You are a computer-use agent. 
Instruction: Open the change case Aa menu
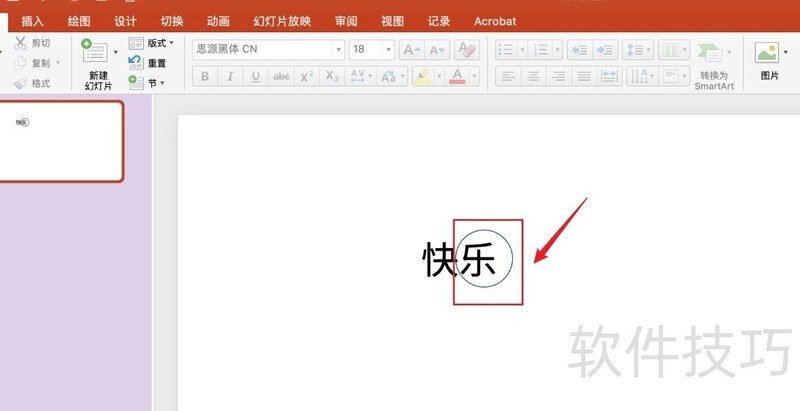point(392,76)
